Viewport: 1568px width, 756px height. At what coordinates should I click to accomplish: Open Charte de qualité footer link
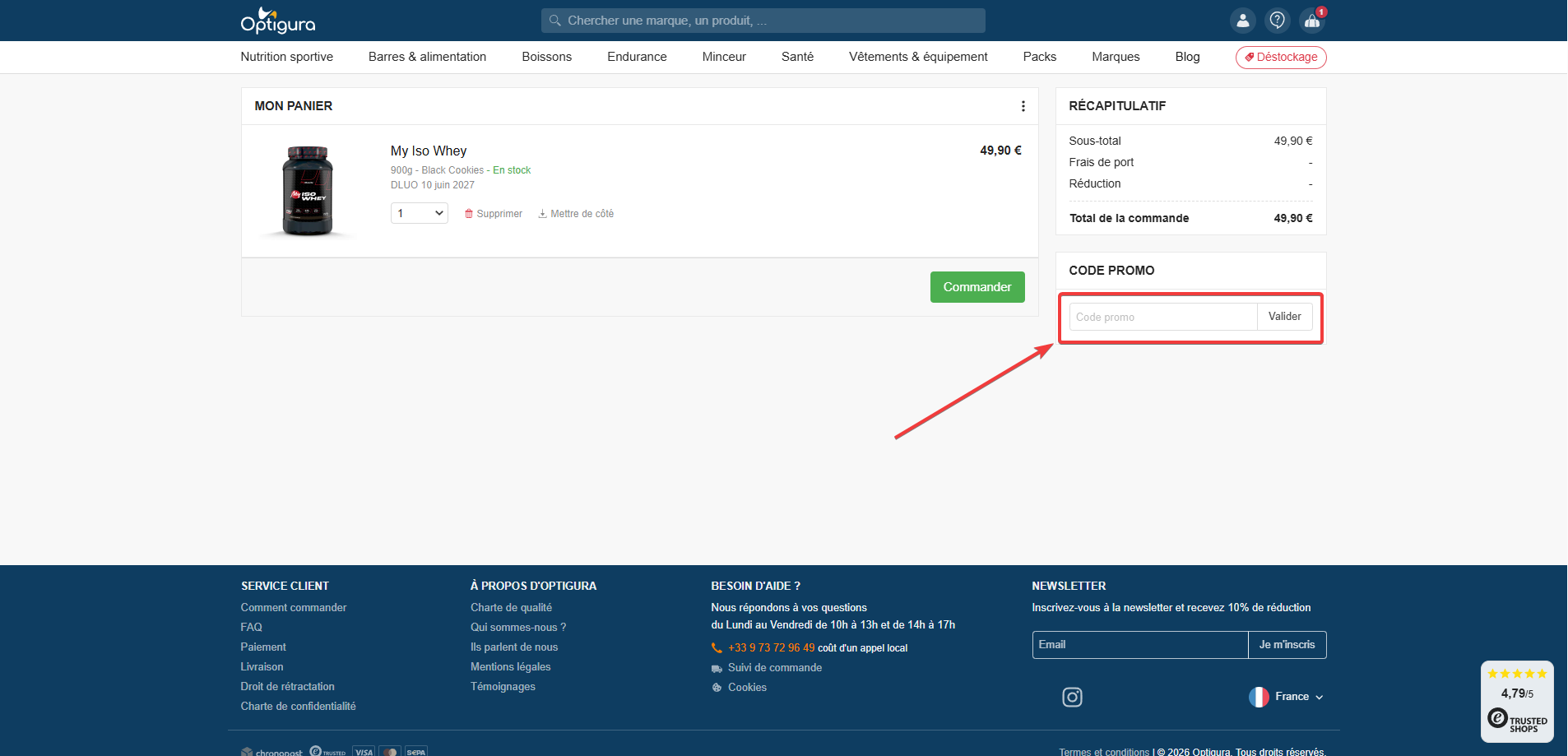pyautogui.click(x=512, y=608)
